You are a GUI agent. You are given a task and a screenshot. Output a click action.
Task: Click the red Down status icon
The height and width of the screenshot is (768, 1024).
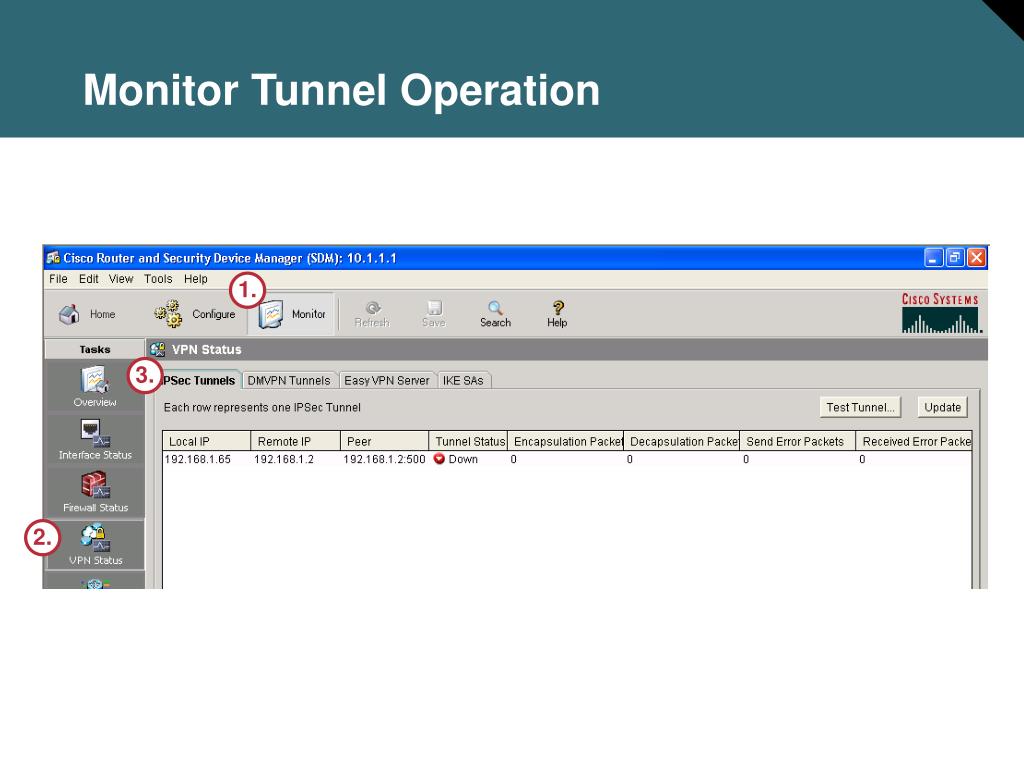[439, 459]
